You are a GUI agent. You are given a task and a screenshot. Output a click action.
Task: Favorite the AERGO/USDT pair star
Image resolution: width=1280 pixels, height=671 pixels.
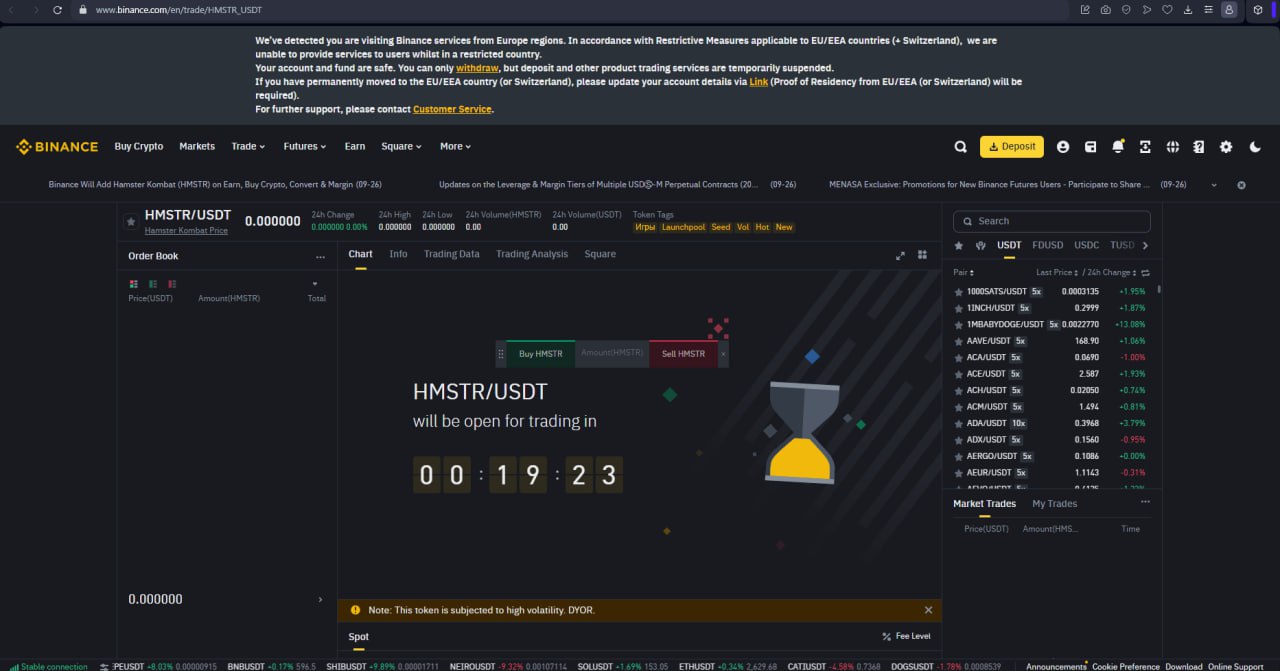(959, 456)
